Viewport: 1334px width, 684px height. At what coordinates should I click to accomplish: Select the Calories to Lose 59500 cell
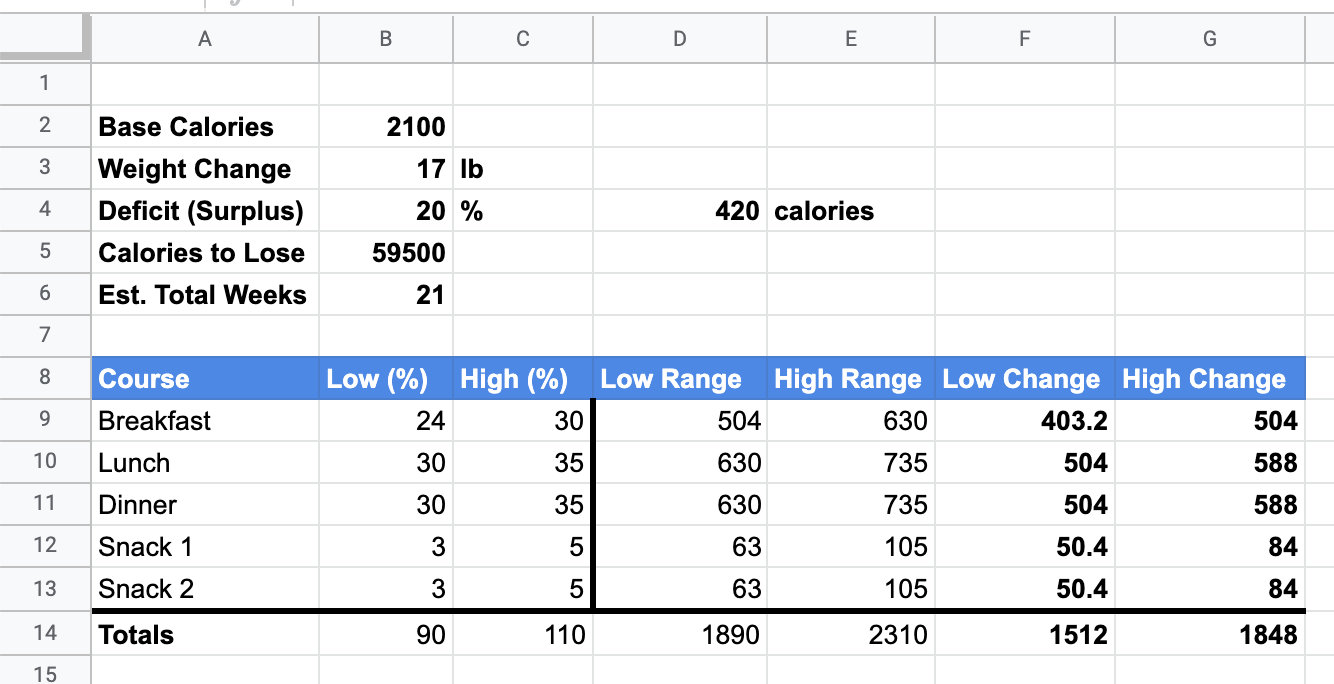coord(386,253)
